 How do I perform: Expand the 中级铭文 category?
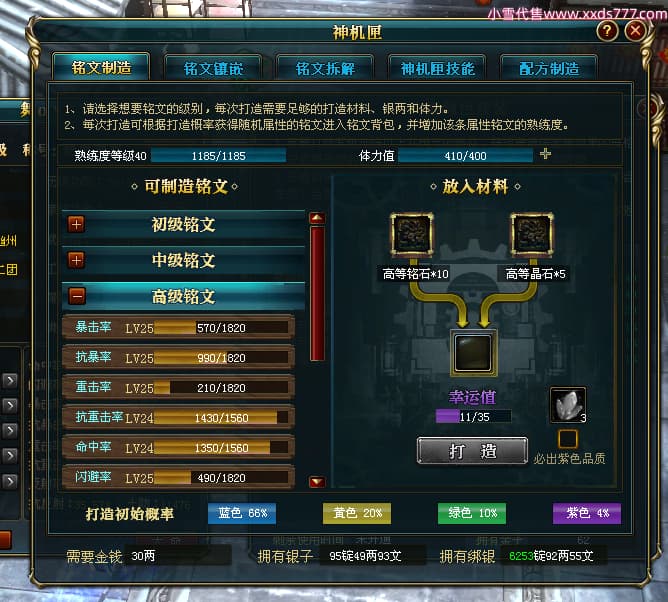[x=77, y=260]
